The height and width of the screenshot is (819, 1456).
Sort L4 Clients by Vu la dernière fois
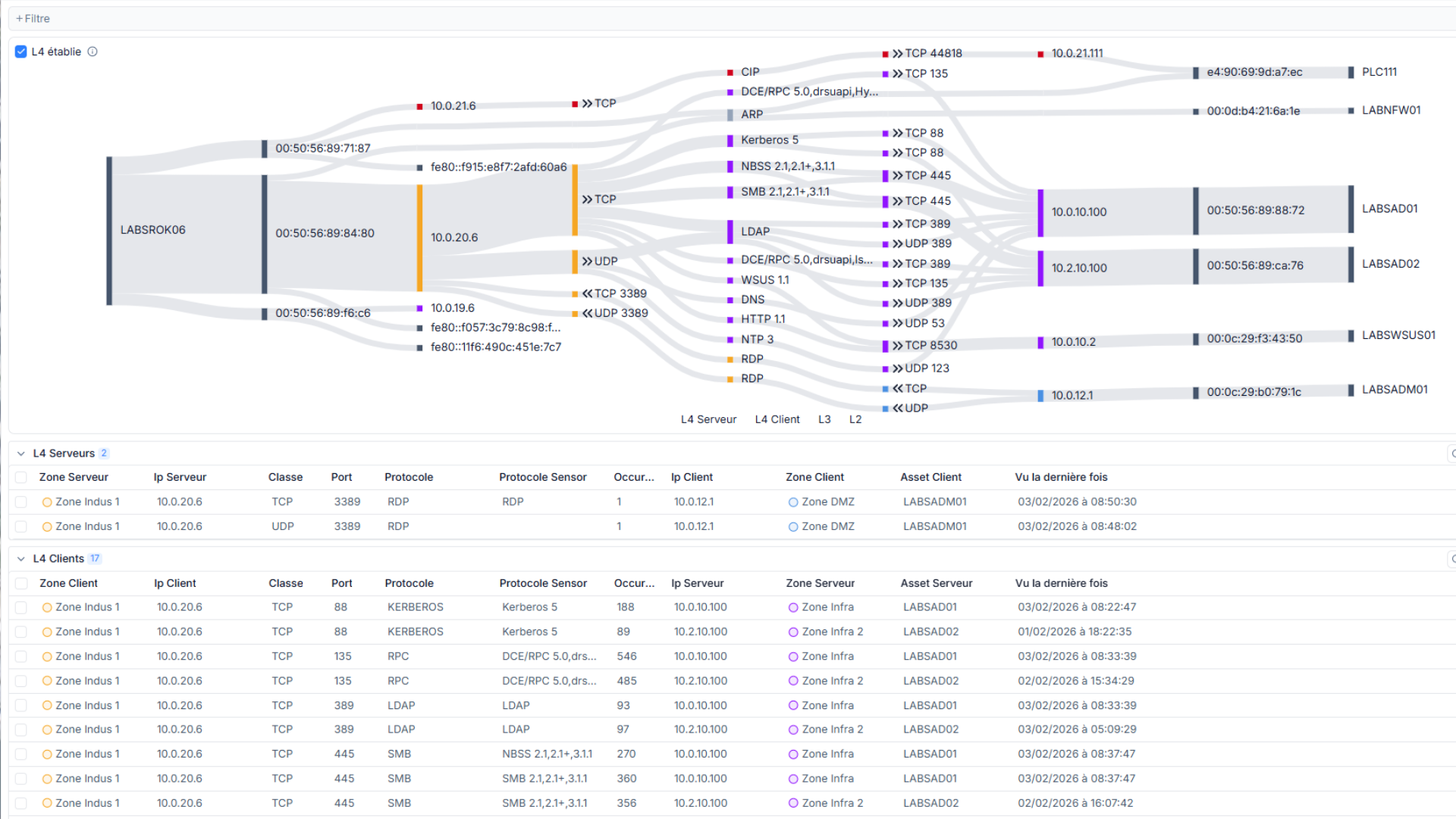pyautogui.click(x=1061, y=583)
